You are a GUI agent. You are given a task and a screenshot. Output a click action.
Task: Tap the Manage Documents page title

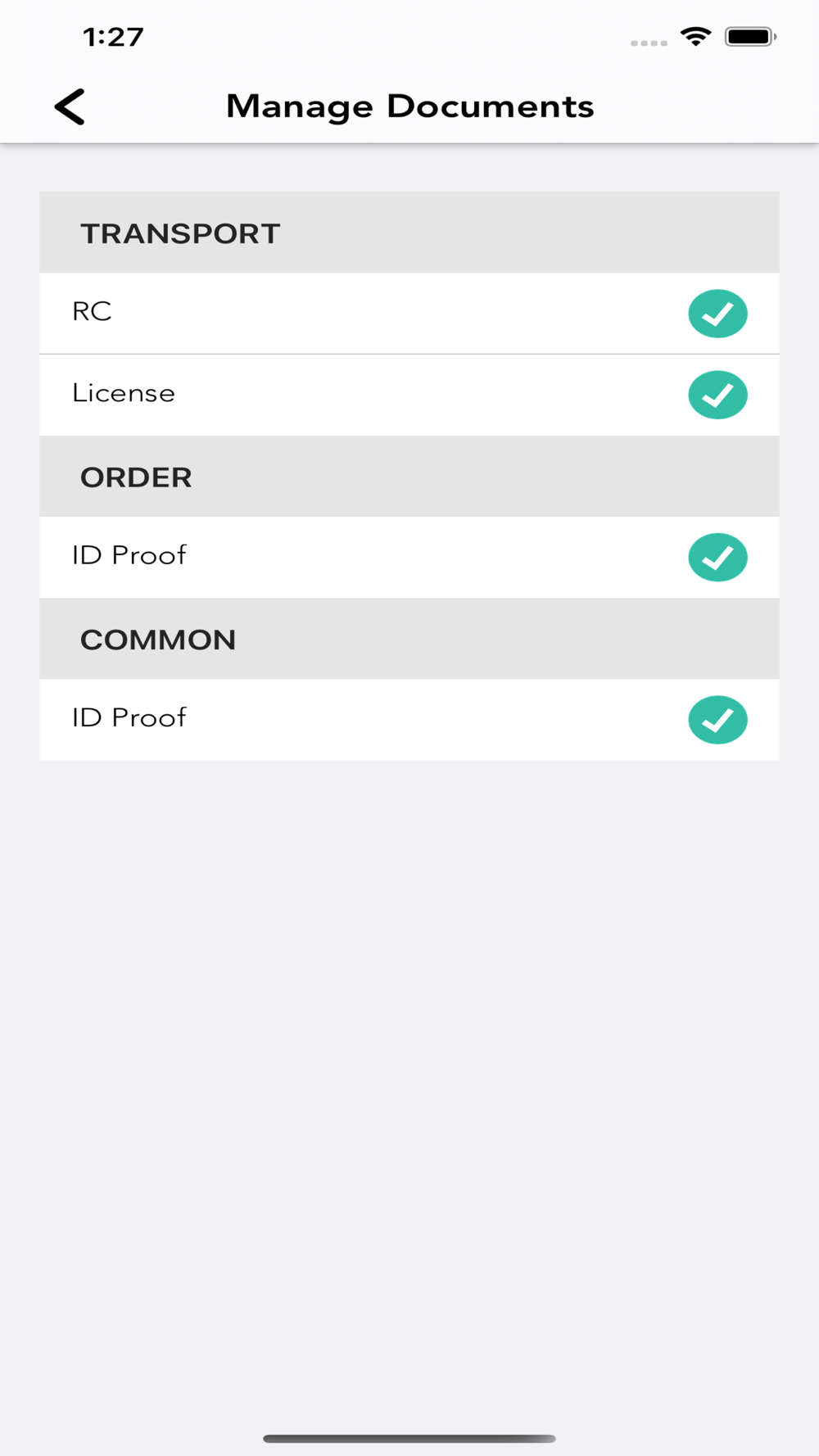[409, 106]
